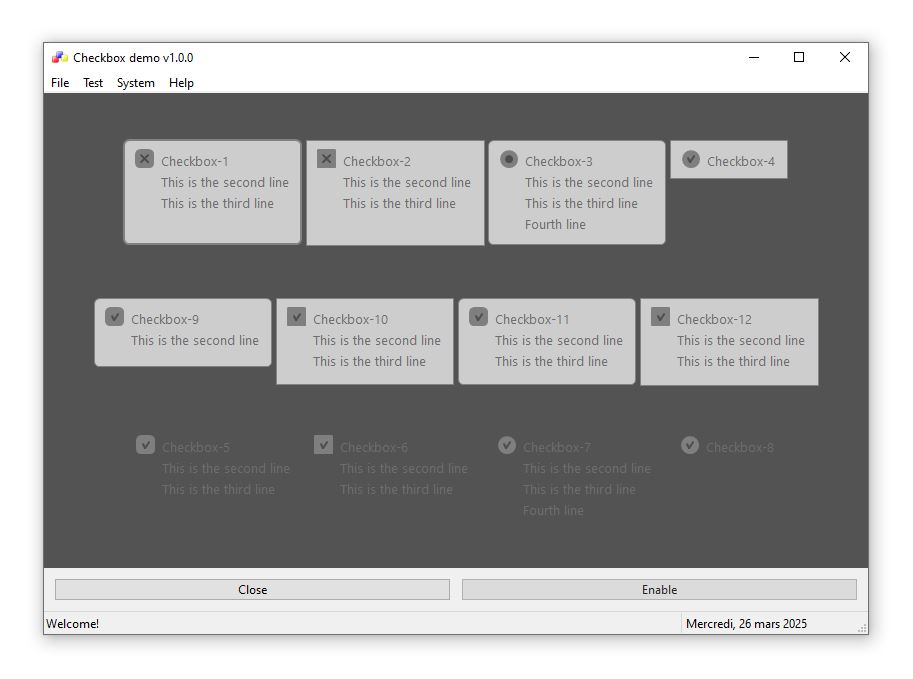This screenshot has width=913, height=679.
Task: Click the Checkbox demo app icon in title bar
Action: 60,58
